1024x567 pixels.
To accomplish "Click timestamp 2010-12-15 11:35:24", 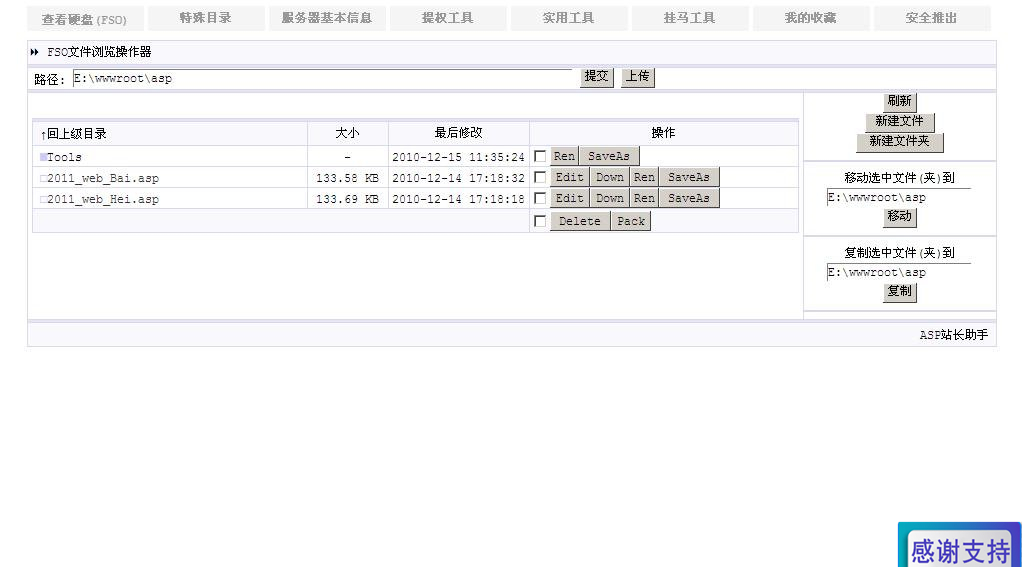I will pyautogui.click(x=458, y=157).
